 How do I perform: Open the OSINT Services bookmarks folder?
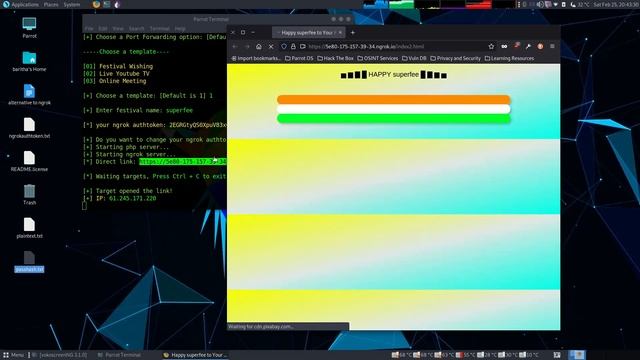click(x=378, y=58)
